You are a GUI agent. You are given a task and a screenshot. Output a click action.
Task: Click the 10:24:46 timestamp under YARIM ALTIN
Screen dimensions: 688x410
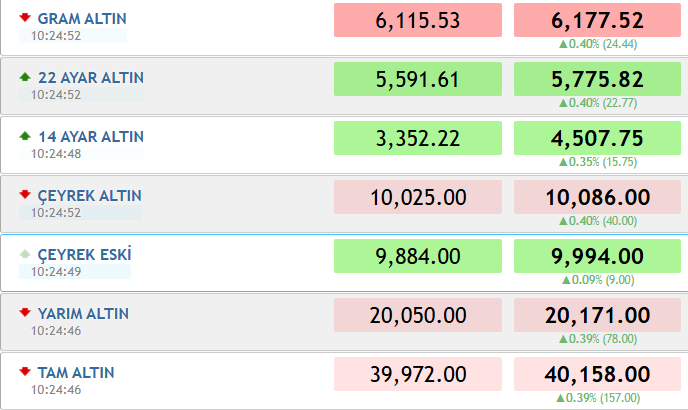[x=56, y=331]
